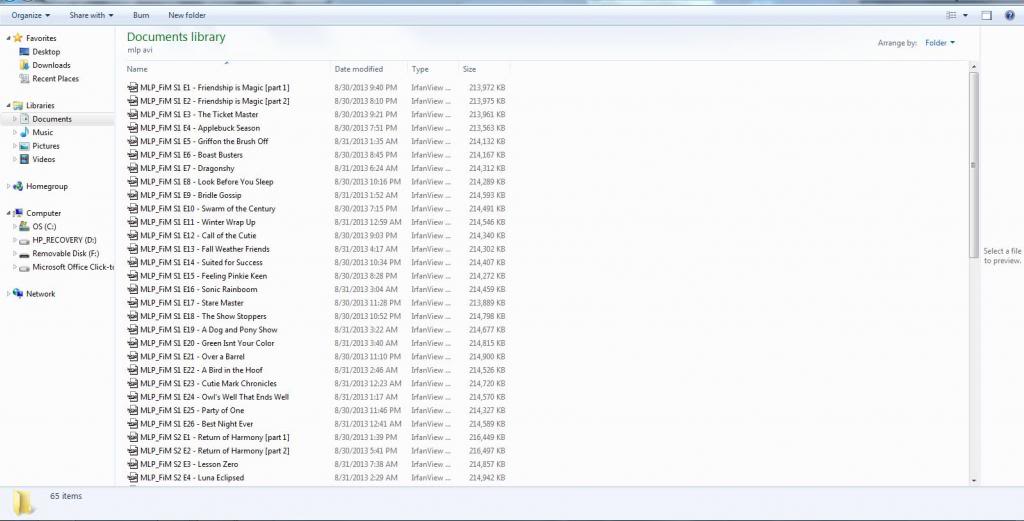Select file icon for S1 E26 Best Night Ever
Image resolution: width=1024 pixels, height=521 pixels.
[x=133, y=424]
